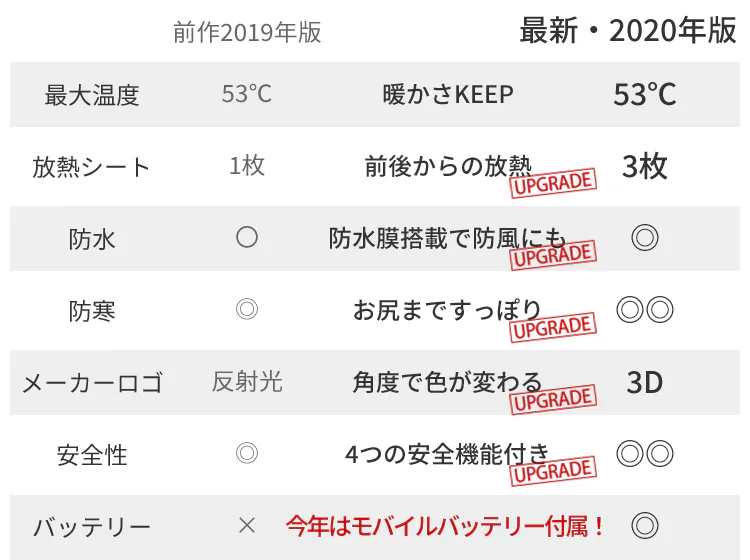Viewport: 750px width, 560px height.
Task: Click the red 今年はモバイルバッテリー付属！ text
Action: (x=446, y=525)
